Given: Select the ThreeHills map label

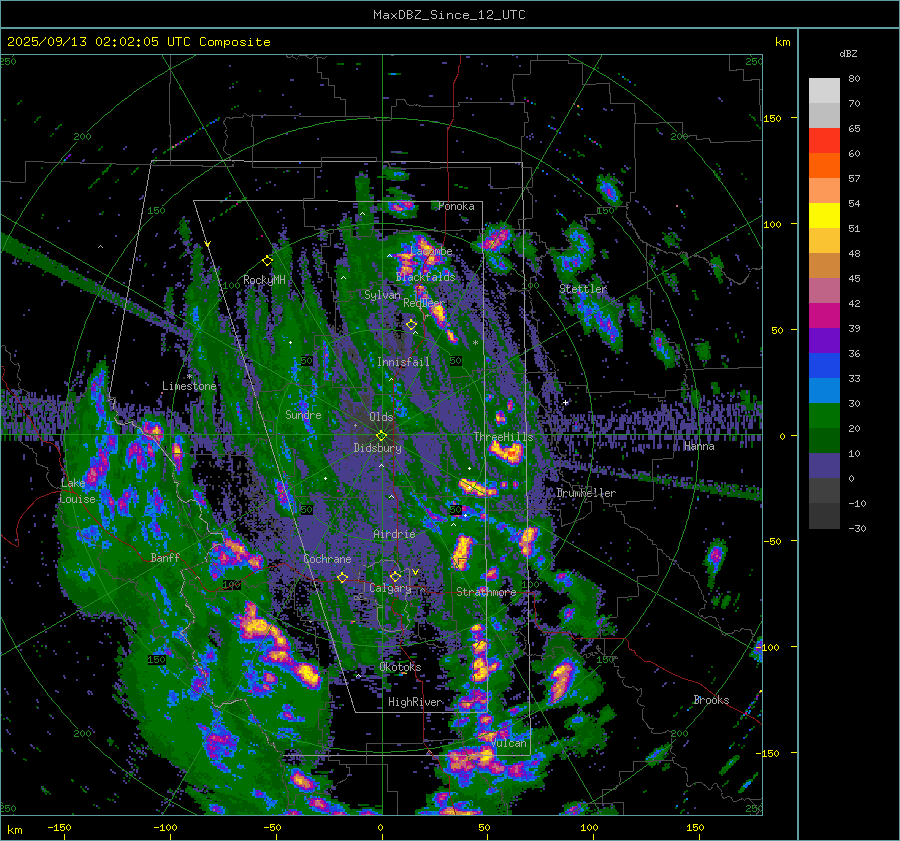Looking at the screenshot, I should [x=503, y=437].
